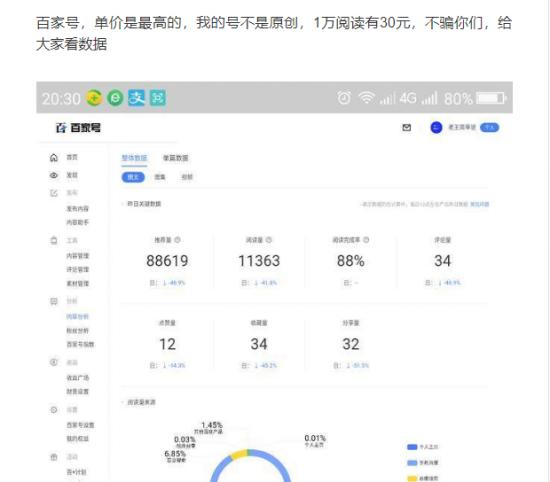Collapse the publish section with pencil icon
550x482 pixels.
pyautogui.click(x=54, y=193)
